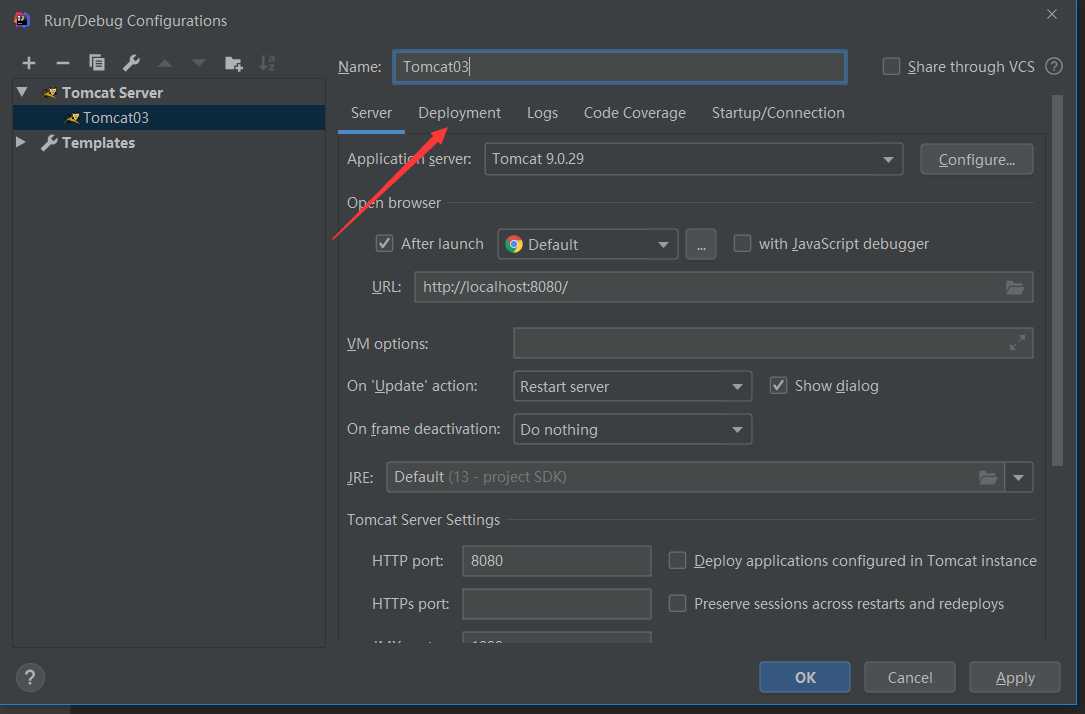Create a new folder in the toolbar

coord(234,64)
